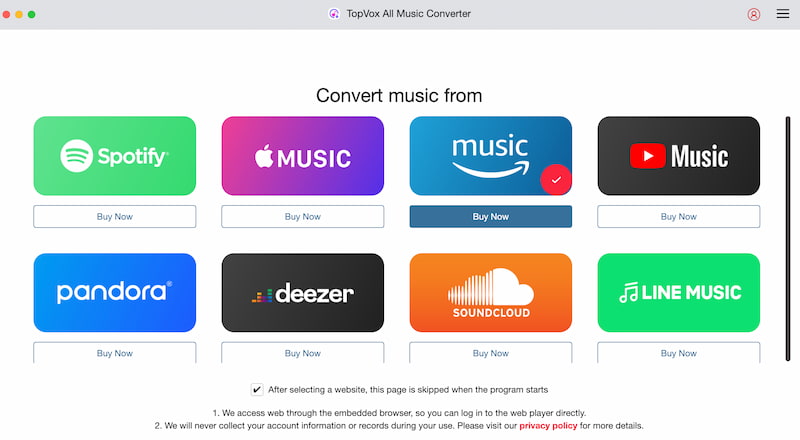The width and height of the screenshot is (800, 440).
Task: Click highlighted Buy Now under Amazon Music
Action: click(490, 216)
